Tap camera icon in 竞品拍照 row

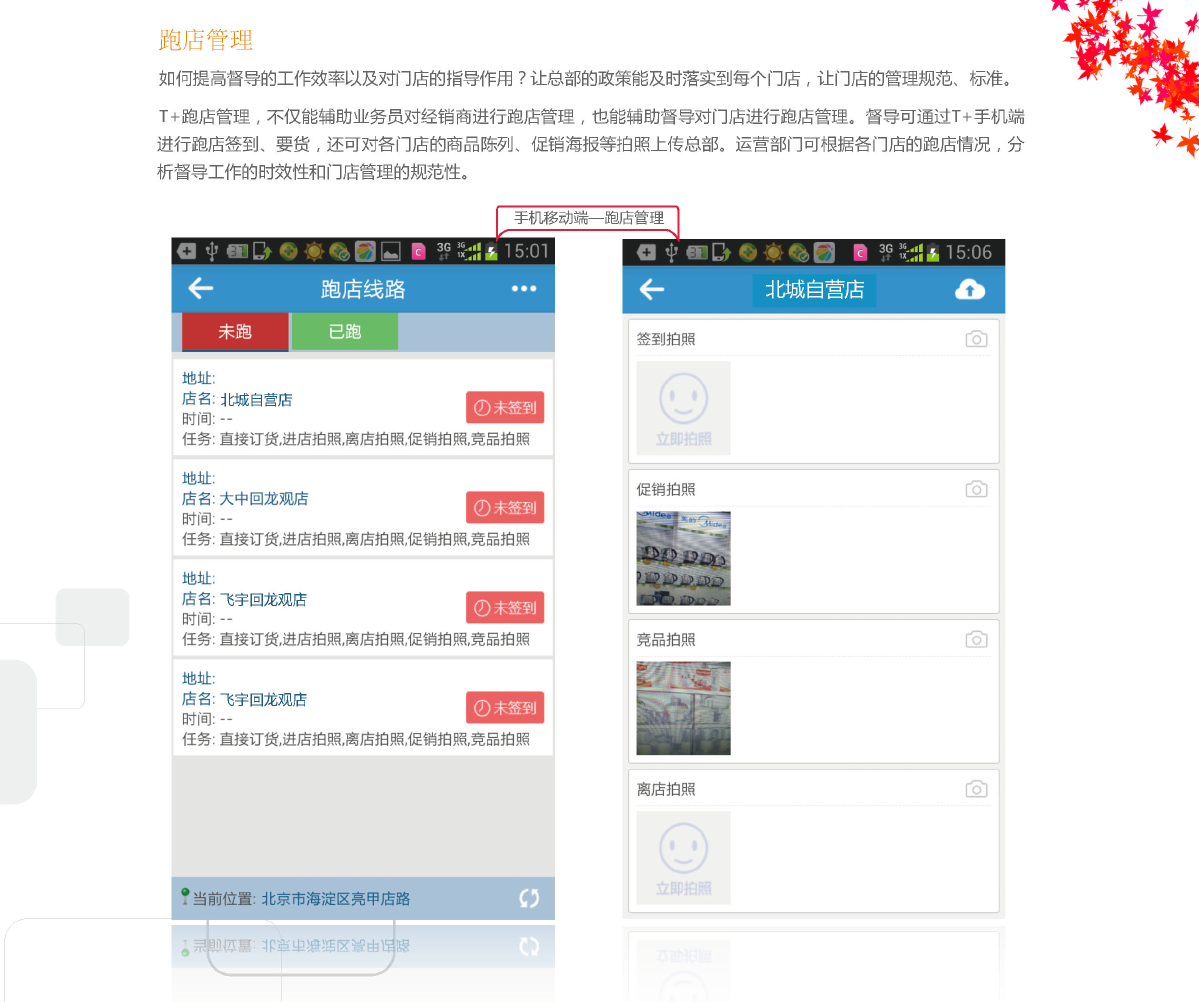point(976,639)
